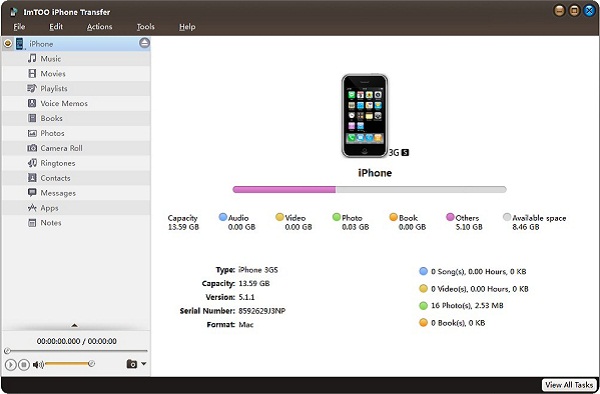The image size is (600, 394).
Task: Select the Movies film icon
Action: pyautogui.click(x=32, y=73)
